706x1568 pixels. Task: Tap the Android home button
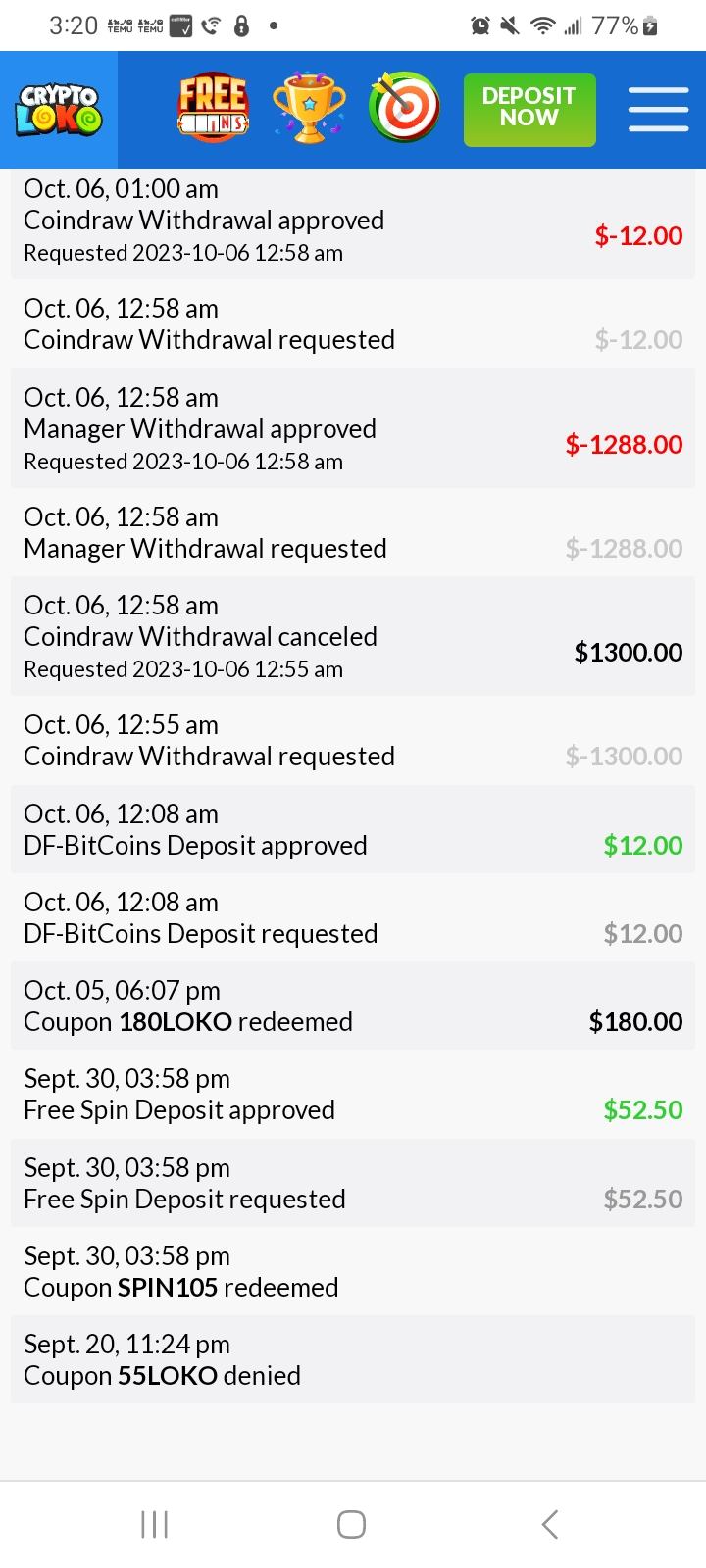(351, 1524)
